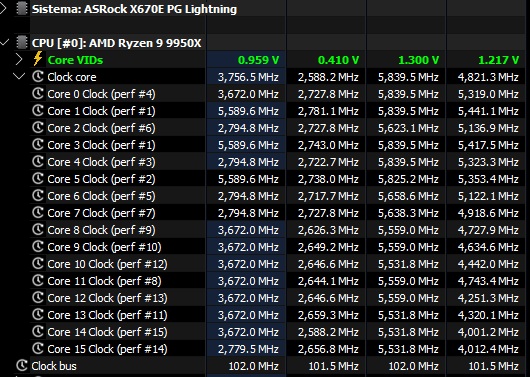The height and width of the screenshot is (377, 530).
Task: Click the clock icon for Core 9 Clock
Action: [38, 246]
